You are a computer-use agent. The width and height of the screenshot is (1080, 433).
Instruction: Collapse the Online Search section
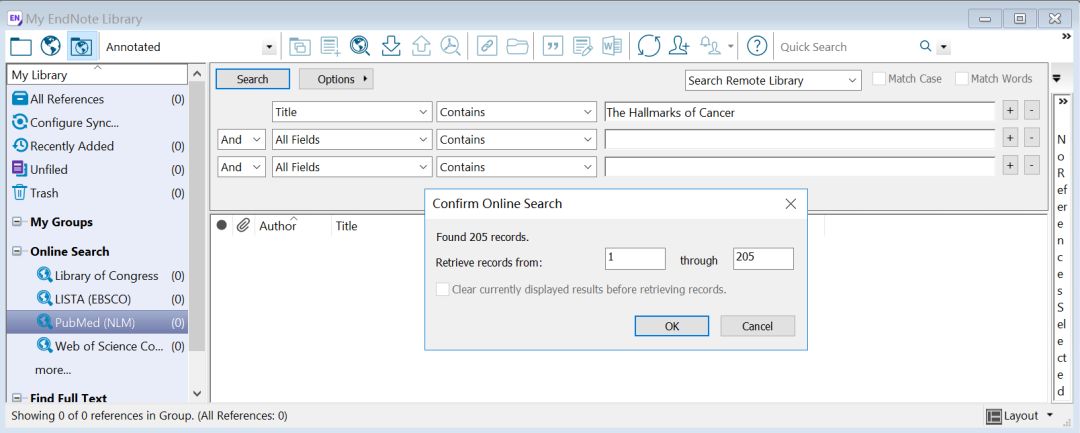pyautogui.click(x=16, y=251)
